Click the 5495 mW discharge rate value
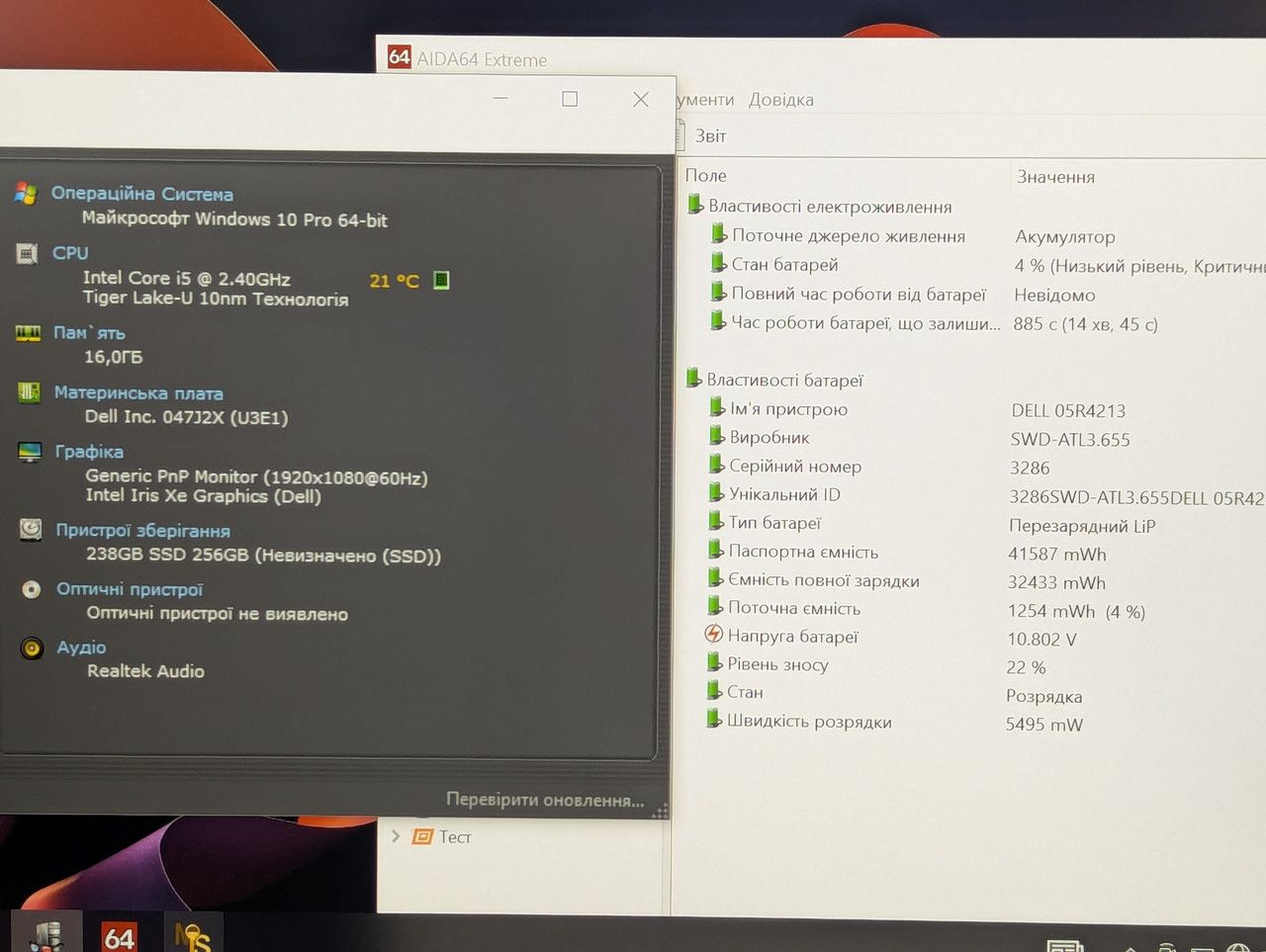 pyautogui.click(x=1044, y=725)
